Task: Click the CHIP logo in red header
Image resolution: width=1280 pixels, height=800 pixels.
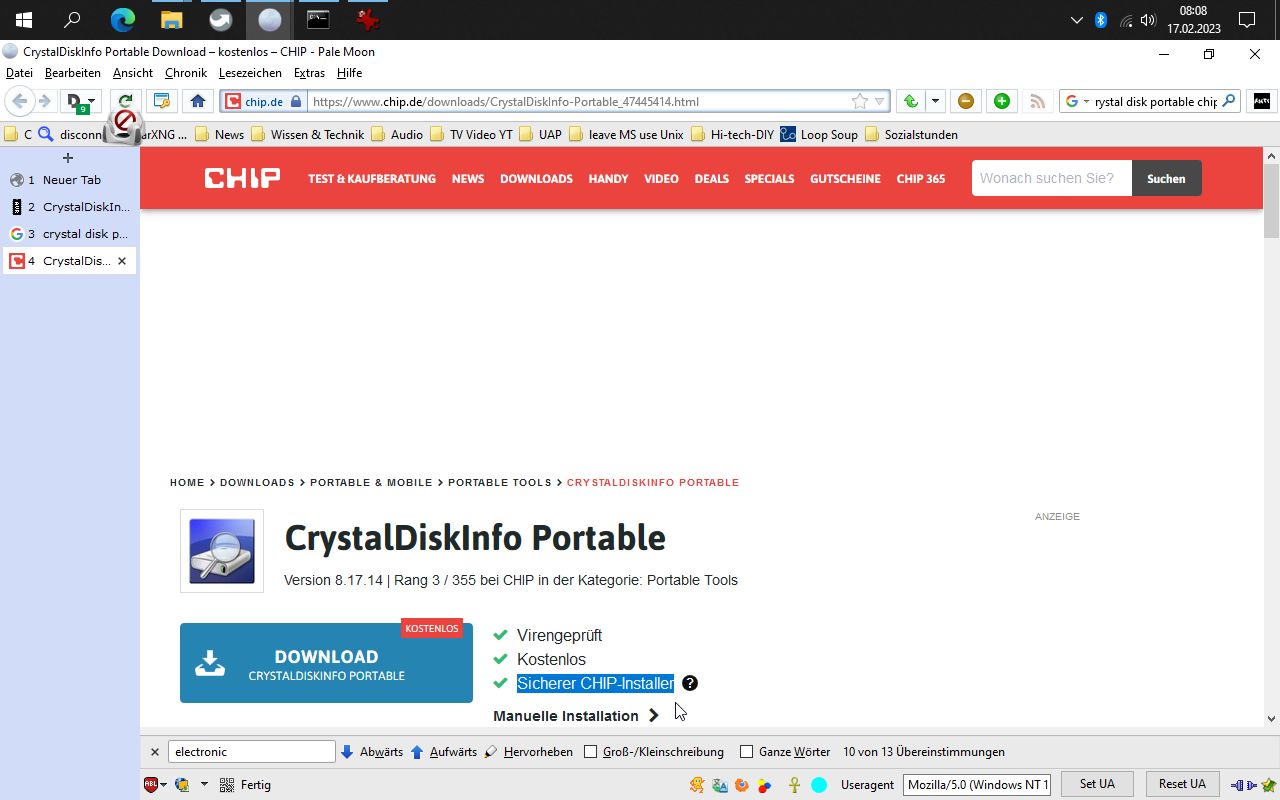Action: point(242,178)
